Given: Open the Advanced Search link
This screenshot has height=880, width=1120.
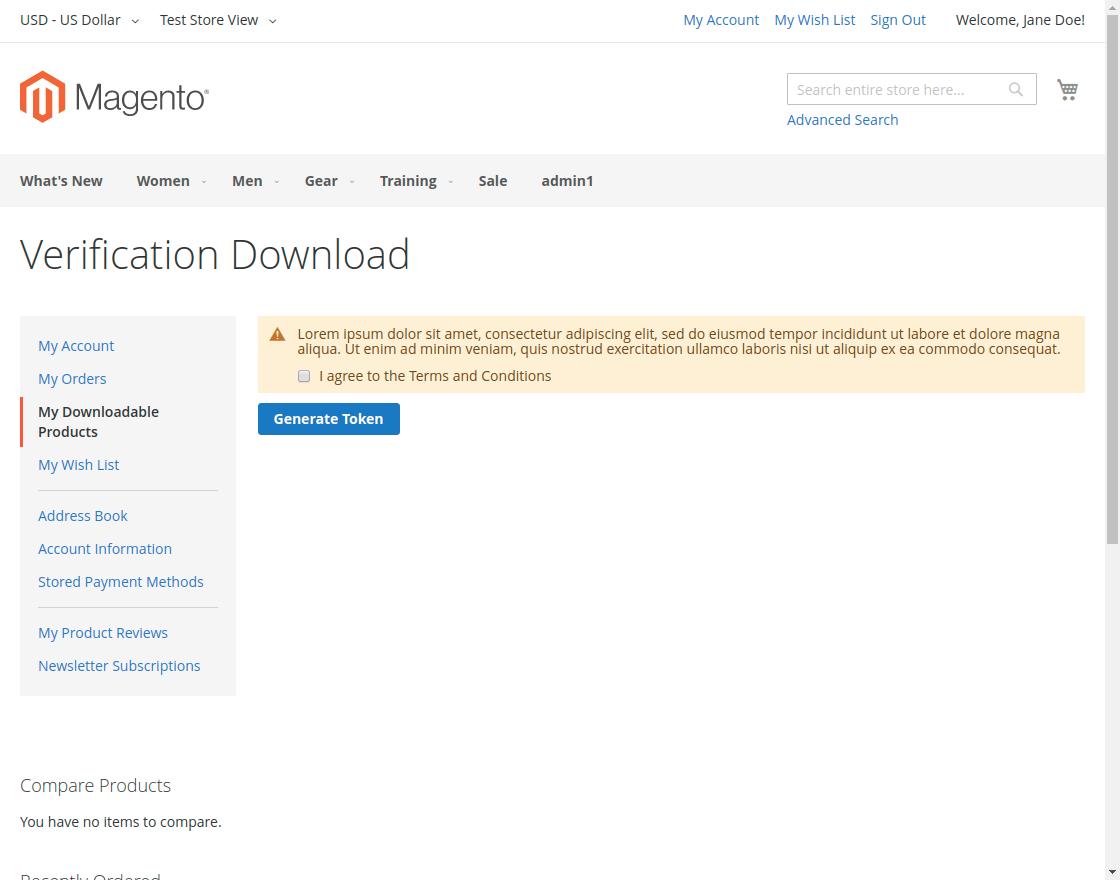Looking at the screenshot, I should (842, 120).
